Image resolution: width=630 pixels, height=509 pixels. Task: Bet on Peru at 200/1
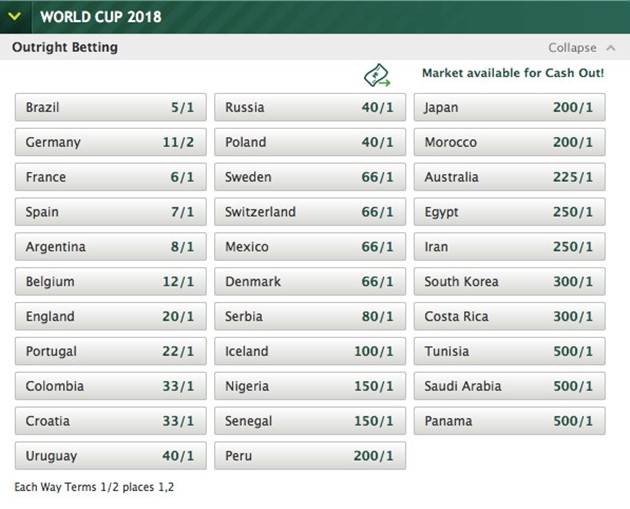point(310,456)
